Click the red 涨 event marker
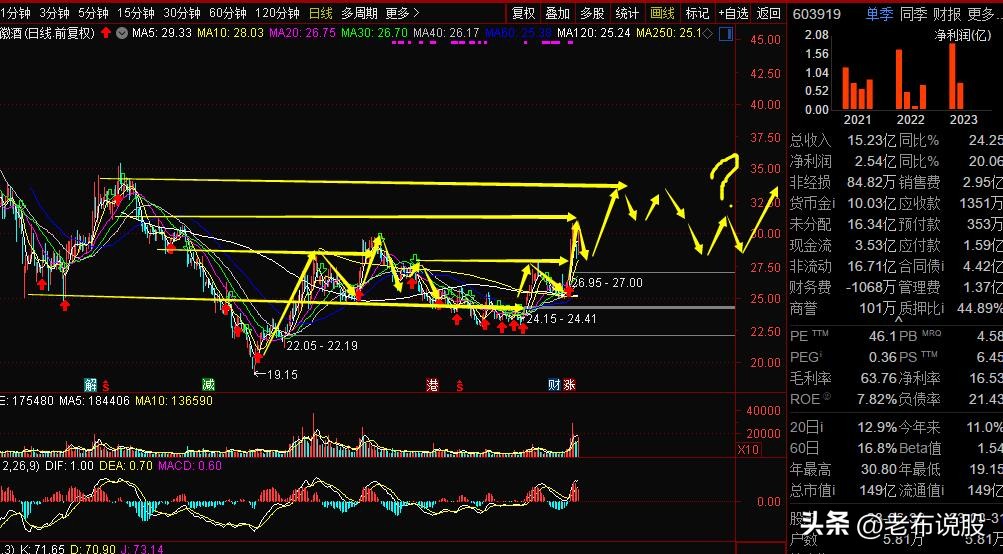This screenshot has width=1003, height=554. (x=569, y=384)
